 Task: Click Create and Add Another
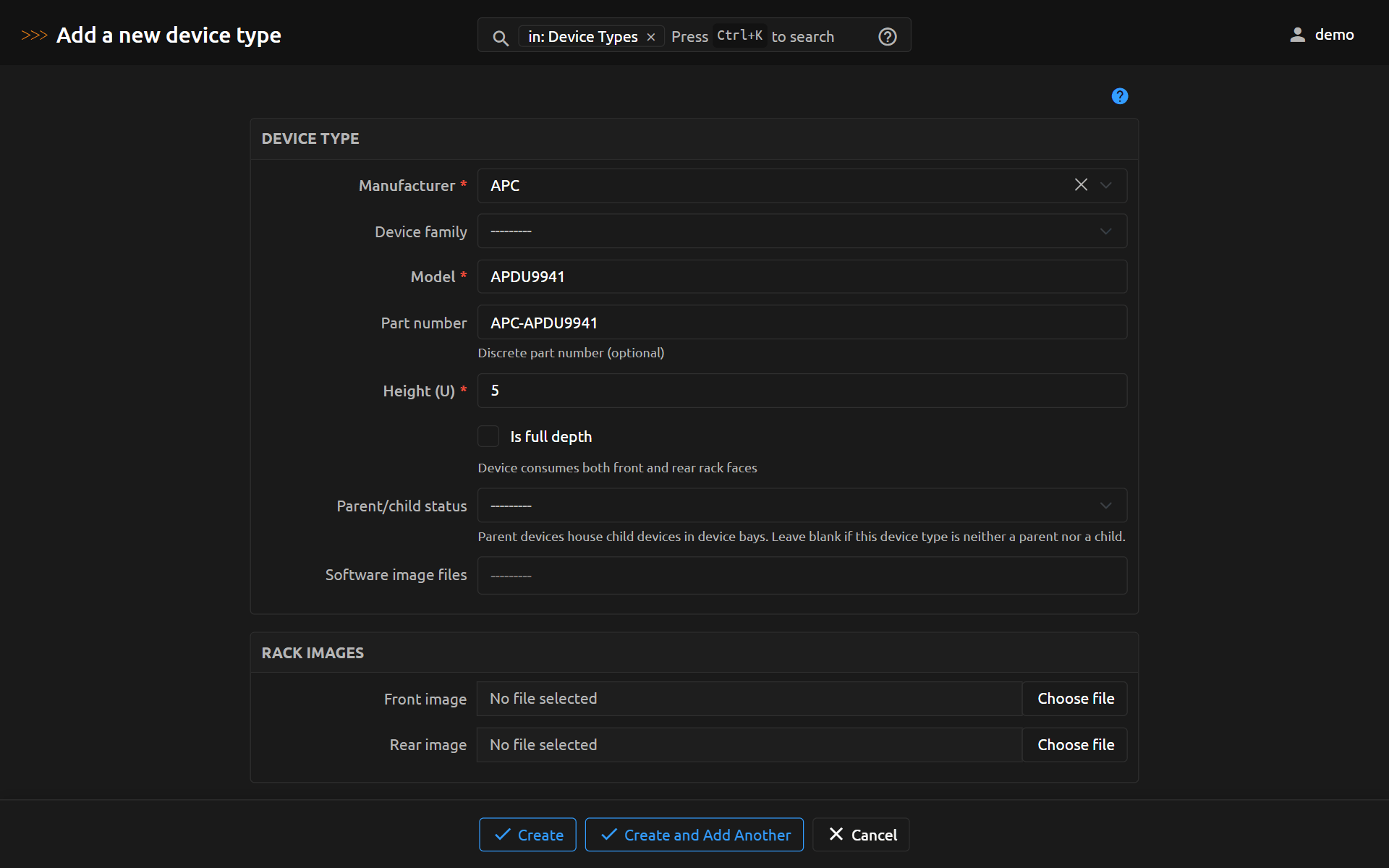pyautogui.click(x=694, y=835)
